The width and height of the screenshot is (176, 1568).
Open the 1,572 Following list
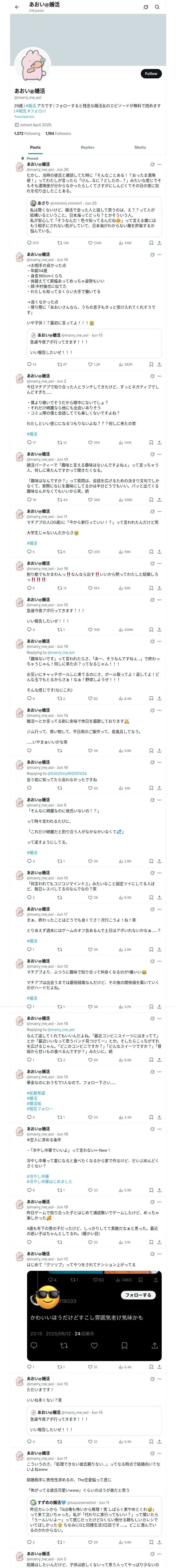tap(27, 133)
